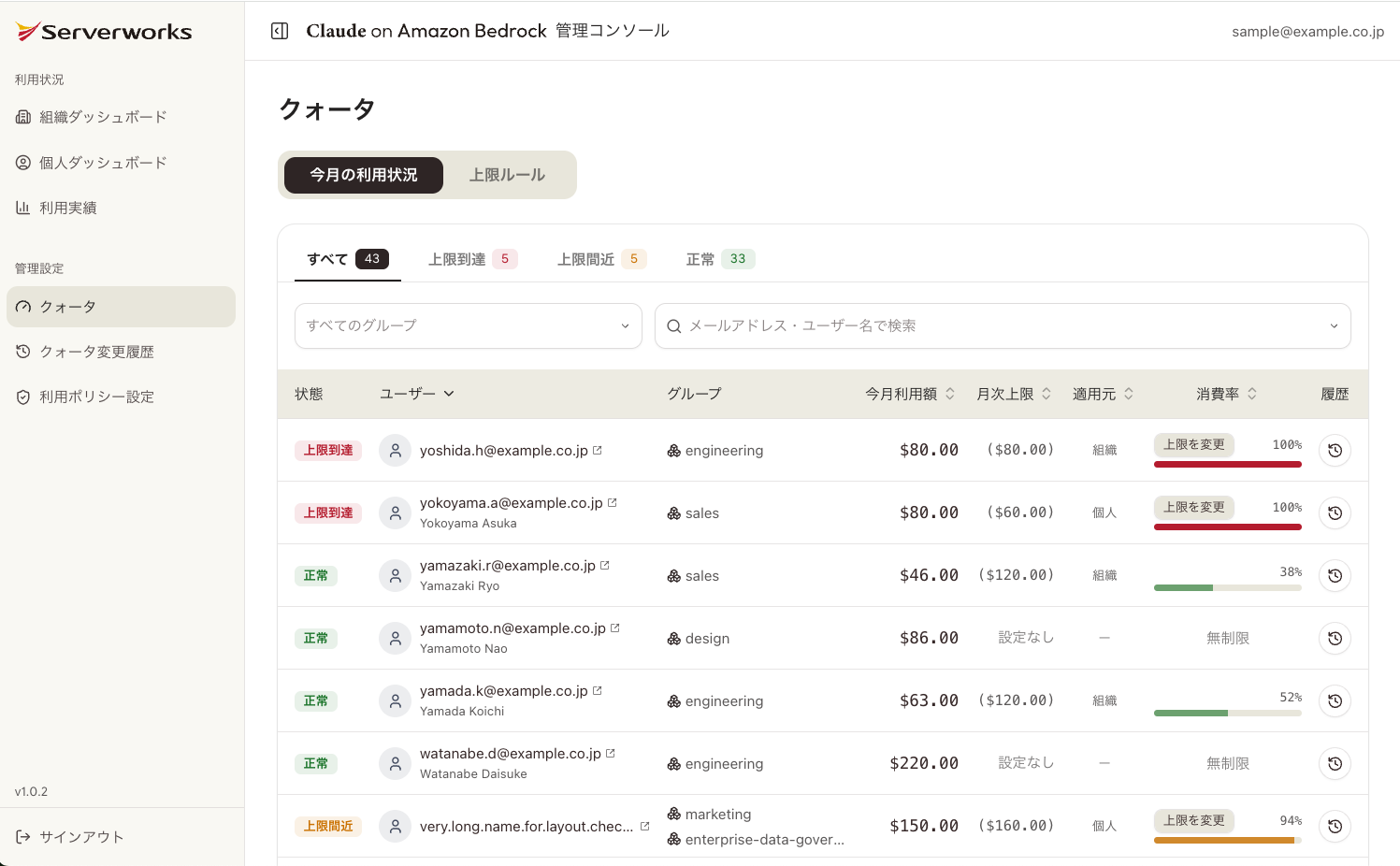Open 利用ポリシー設定 in sidebar

tap(121, 397)
